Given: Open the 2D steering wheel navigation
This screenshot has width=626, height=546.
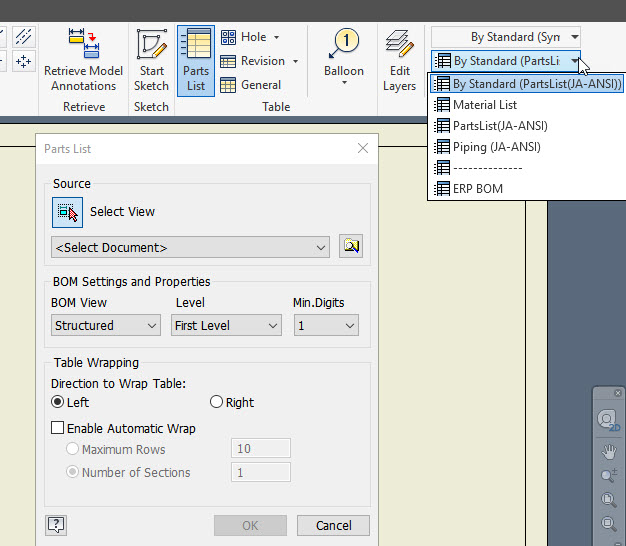Looking at the screenshot, I should [x=608, y=419].
